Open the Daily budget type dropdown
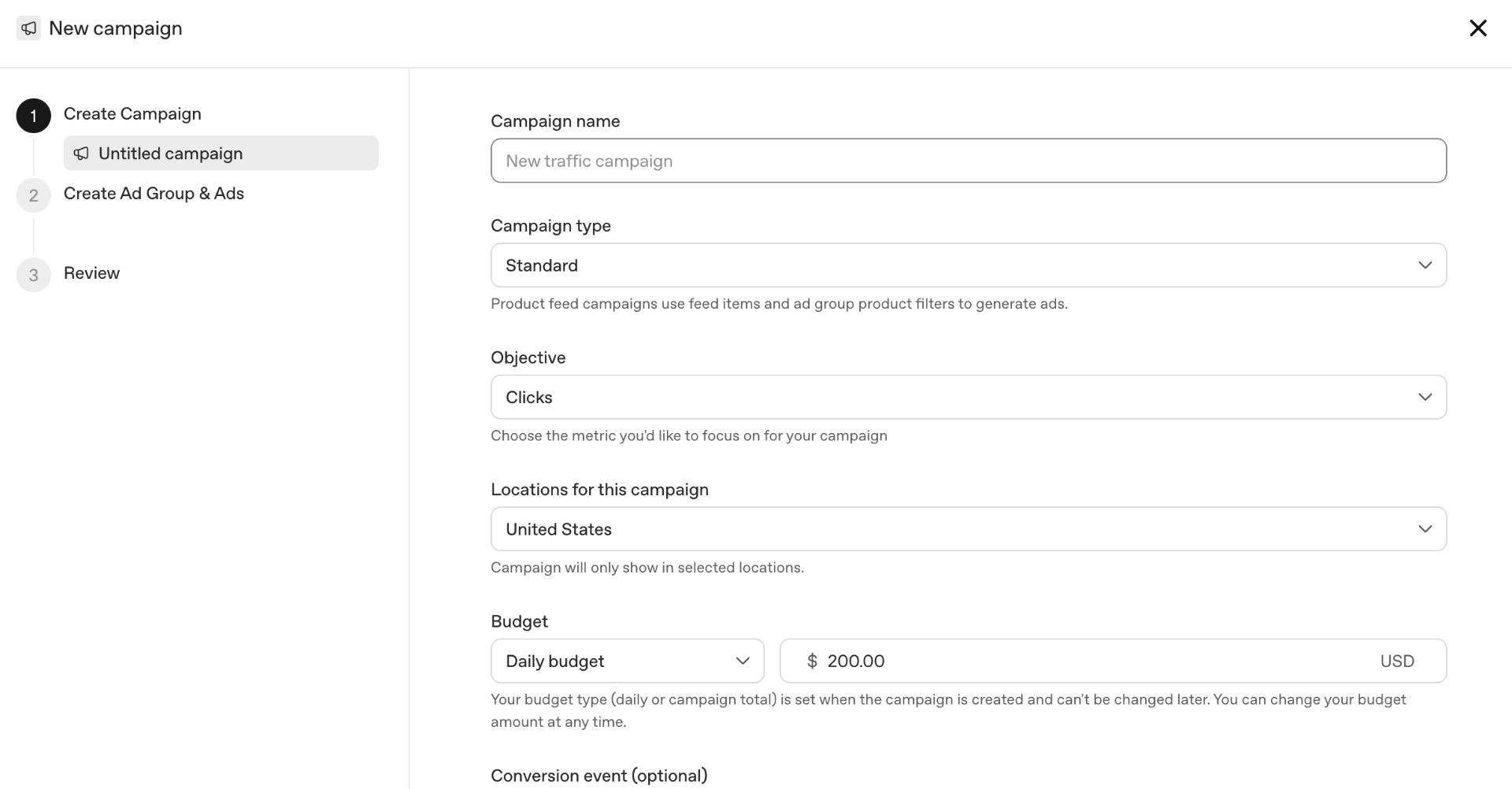1512x789 pixels. [628, 661]
